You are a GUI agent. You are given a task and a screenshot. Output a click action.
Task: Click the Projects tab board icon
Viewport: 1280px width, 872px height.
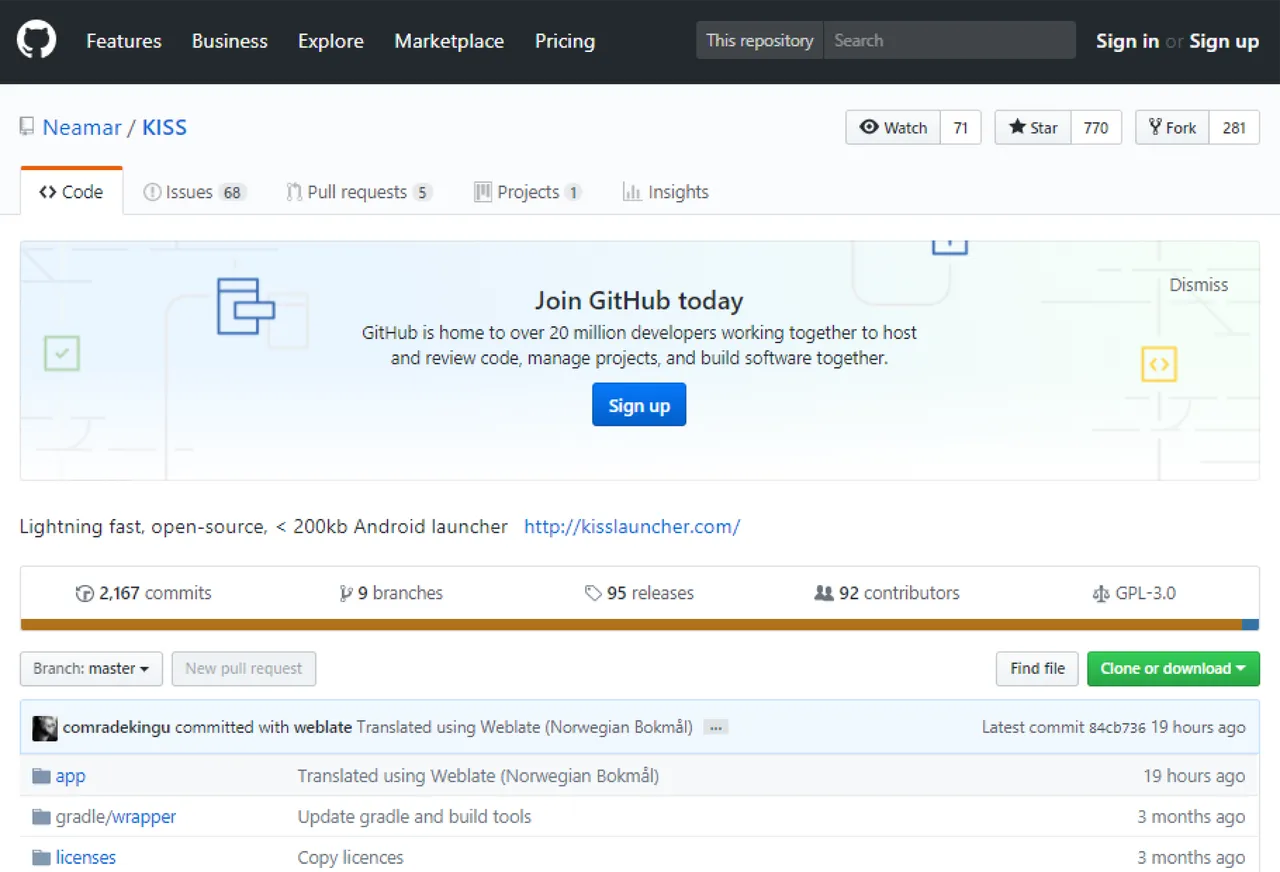tap(483, 192)
